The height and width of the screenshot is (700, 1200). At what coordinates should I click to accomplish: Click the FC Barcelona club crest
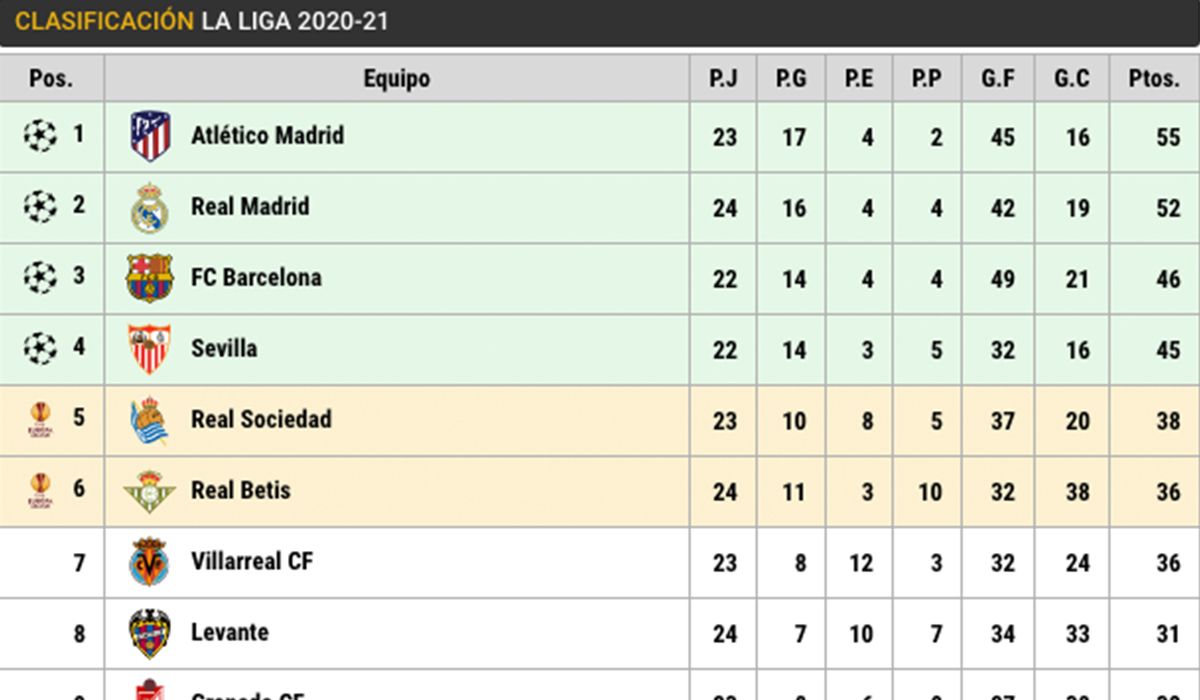(x=150, y=278)
